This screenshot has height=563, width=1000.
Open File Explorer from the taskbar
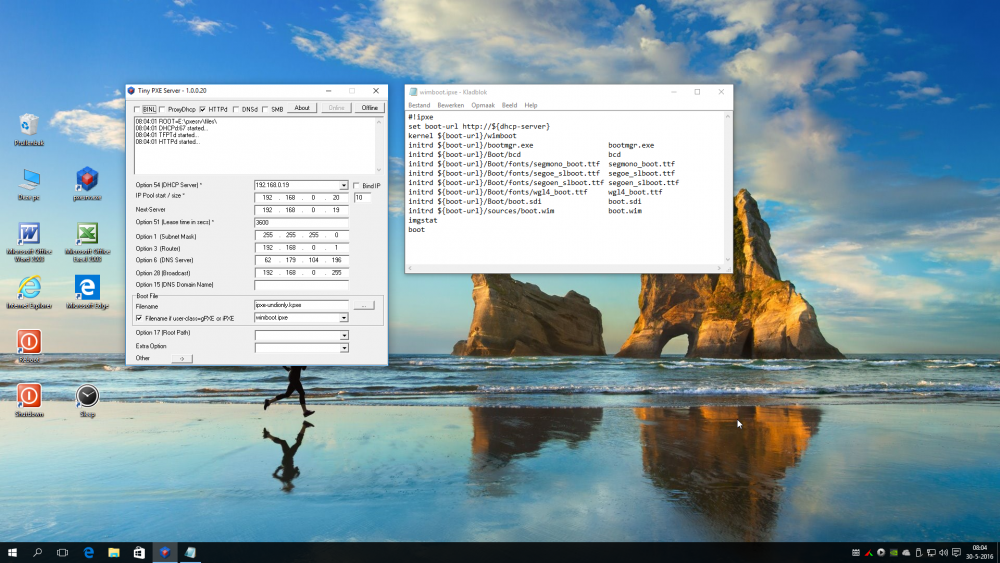click(x=114, y=552)
